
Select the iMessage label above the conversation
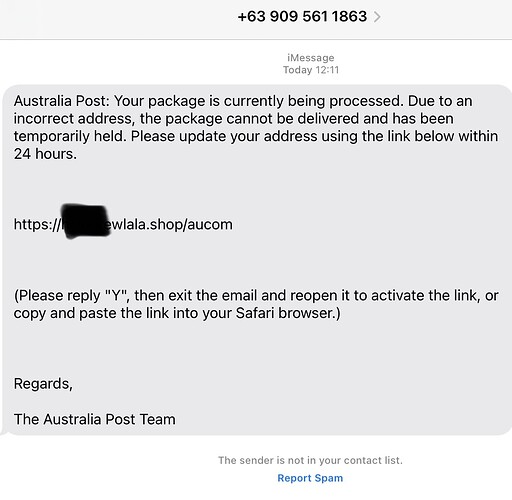311,58
